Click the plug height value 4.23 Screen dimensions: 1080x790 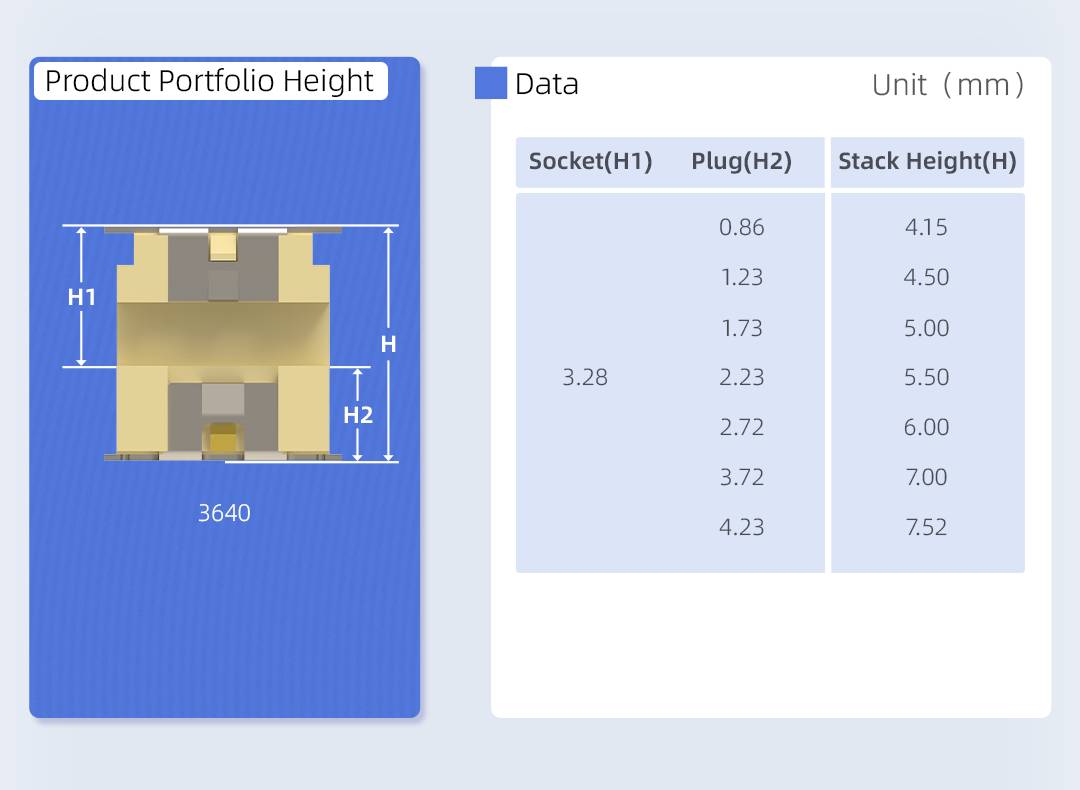741,527
